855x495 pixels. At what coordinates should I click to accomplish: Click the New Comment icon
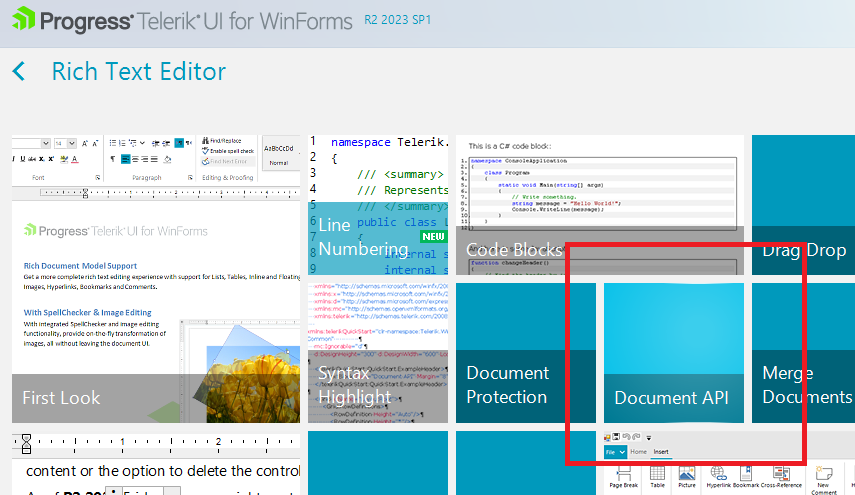[x=824, y=474]
